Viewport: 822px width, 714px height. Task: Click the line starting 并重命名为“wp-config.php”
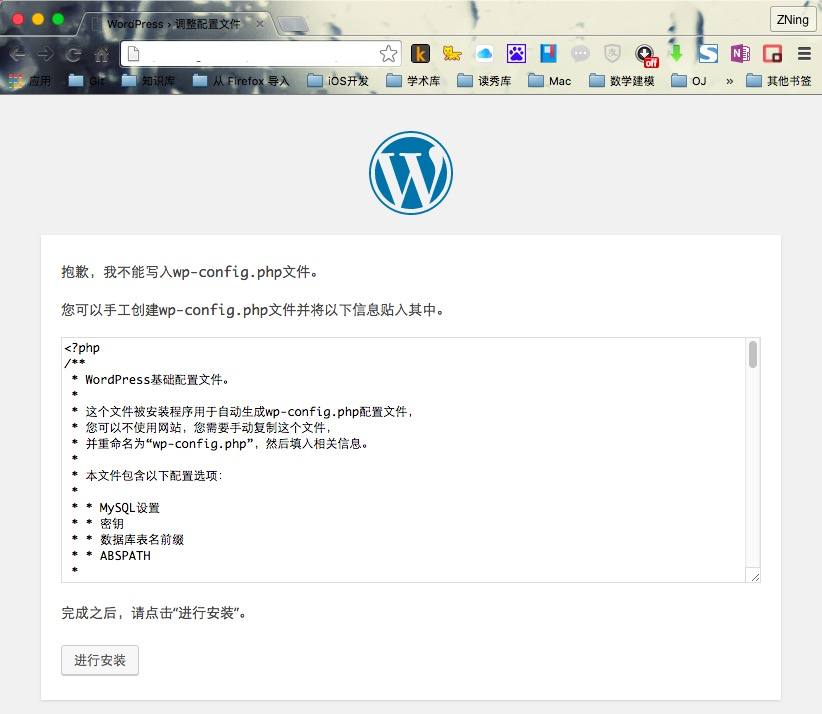click(x=226, y=444)
